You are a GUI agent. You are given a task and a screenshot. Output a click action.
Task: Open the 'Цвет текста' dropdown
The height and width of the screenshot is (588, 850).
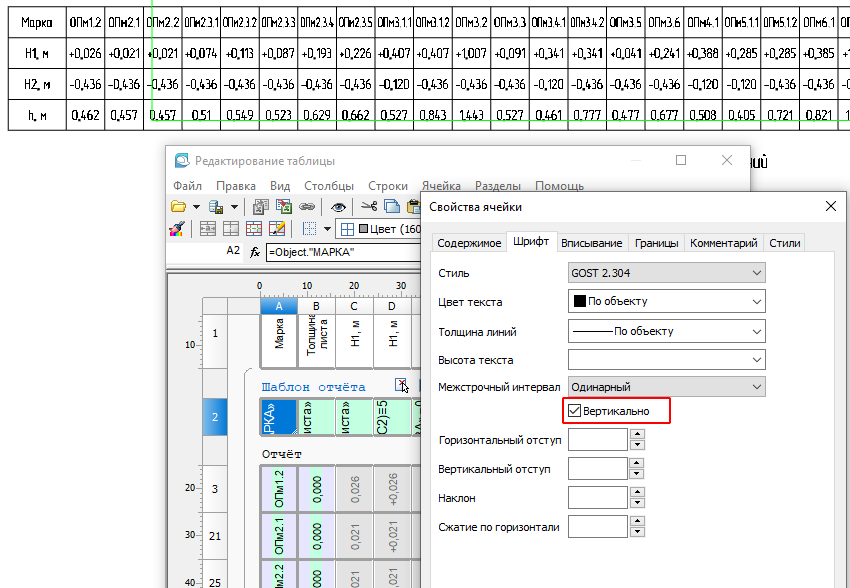(x=667, y=301)
